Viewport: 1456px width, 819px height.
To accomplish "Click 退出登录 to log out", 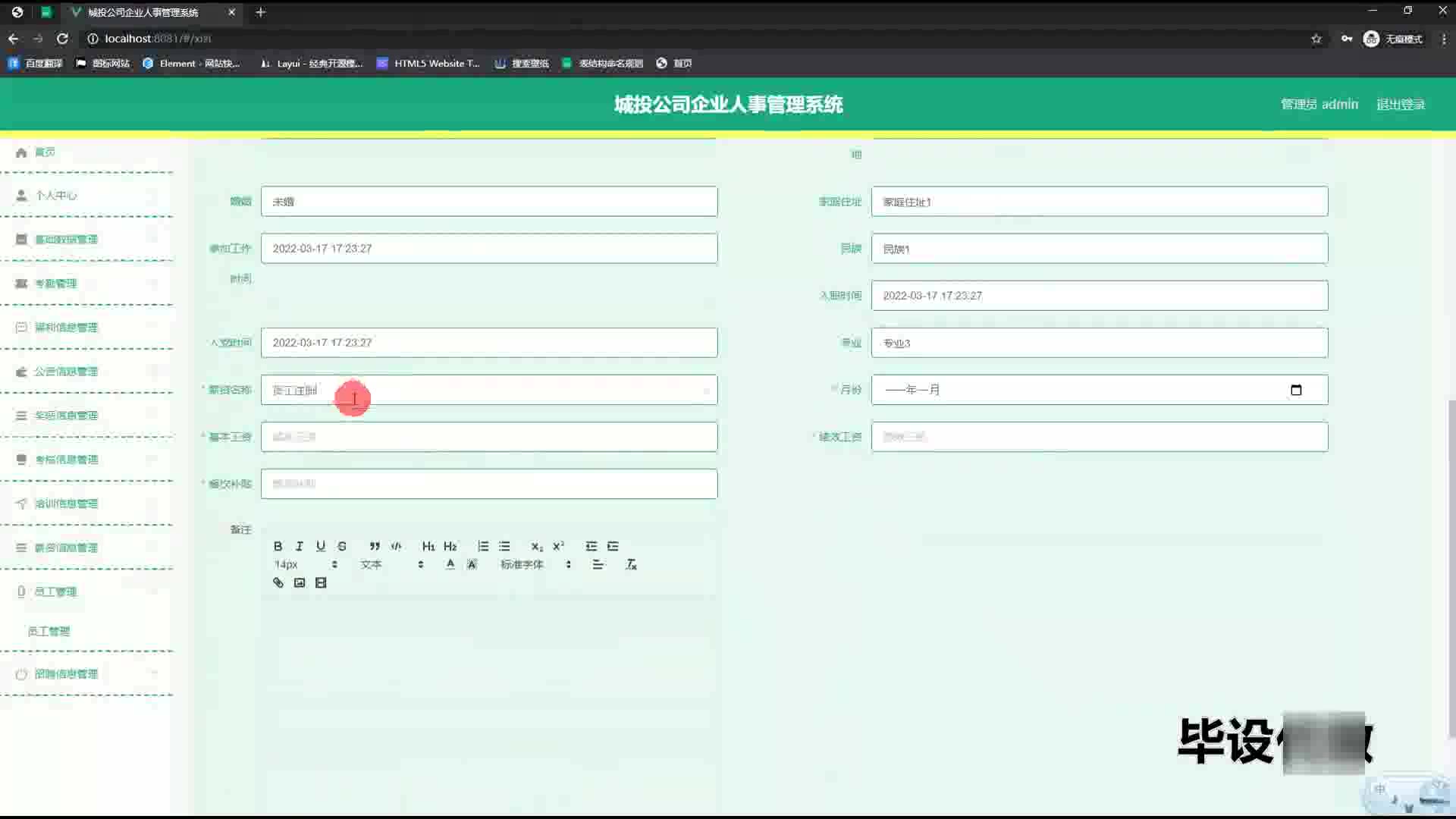I will [x=1401, y=104].
